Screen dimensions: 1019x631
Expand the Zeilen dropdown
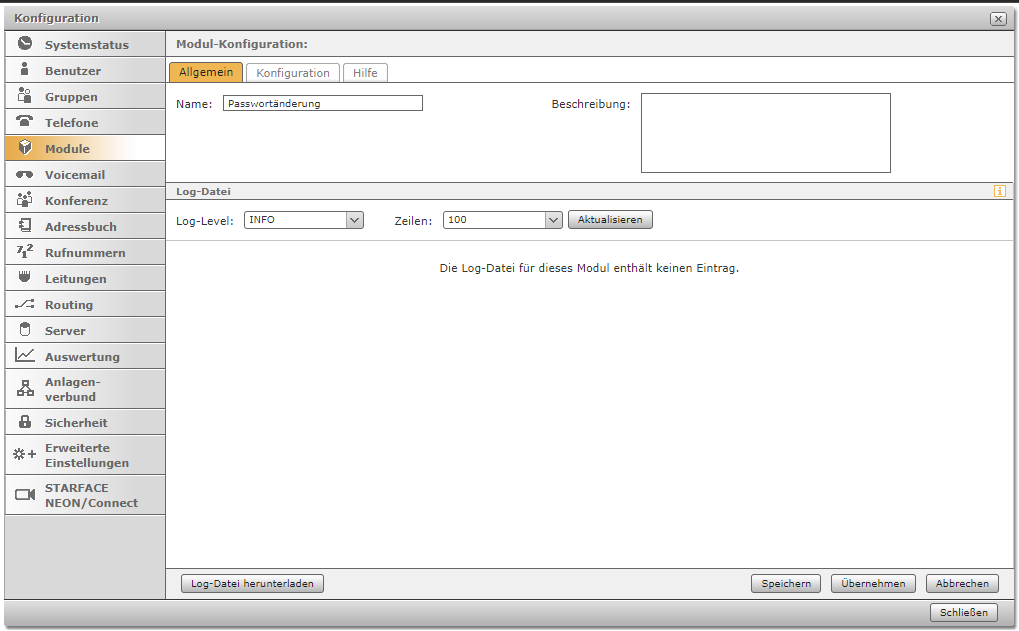[x=553, y=220]
